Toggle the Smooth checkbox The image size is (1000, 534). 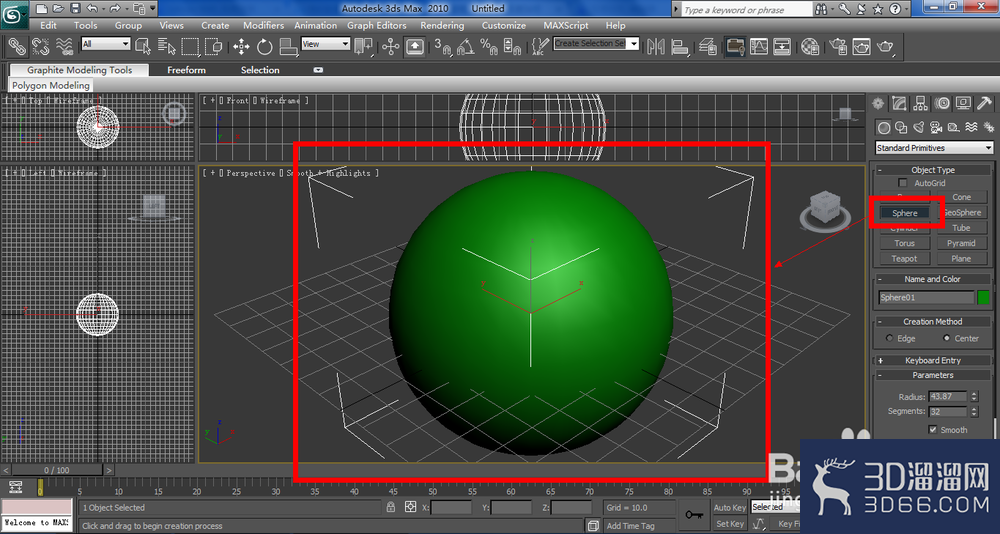click(933, 429)
